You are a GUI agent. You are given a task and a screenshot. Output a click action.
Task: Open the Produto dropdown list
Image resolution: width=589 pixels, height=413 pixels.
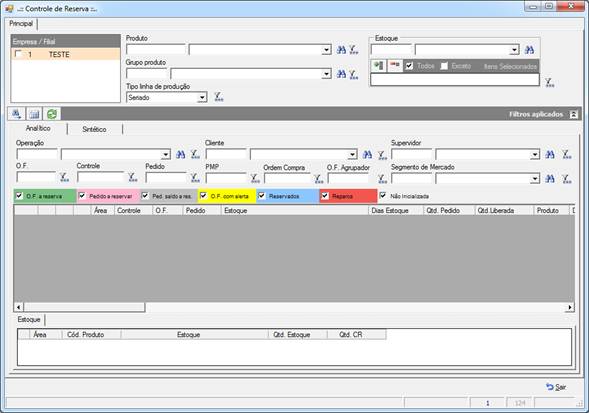tap(326, 50)
